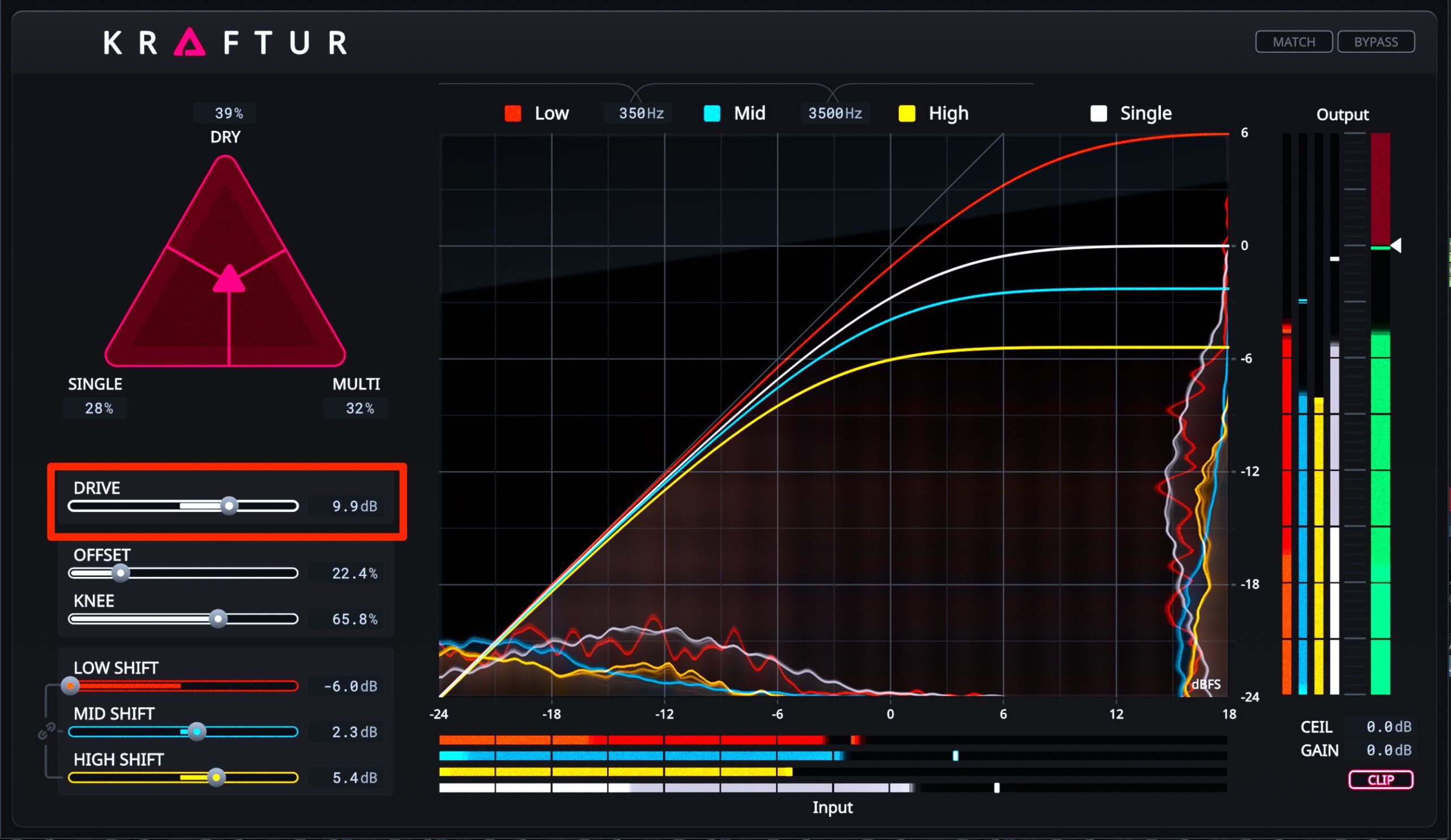This screenshot has width=1451, height=840.
Task: Click the Output meter label
Action: [1342, 114]
